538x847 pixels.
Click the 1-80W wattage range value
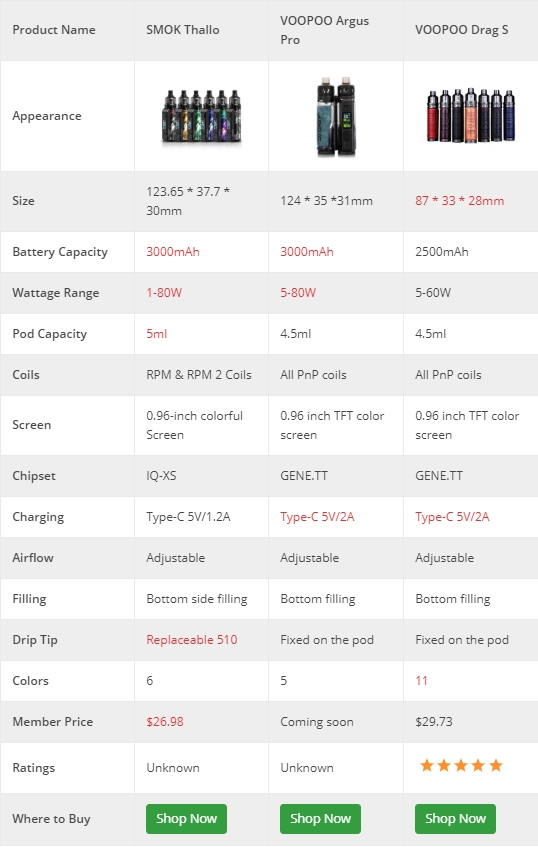pos(164,293)
